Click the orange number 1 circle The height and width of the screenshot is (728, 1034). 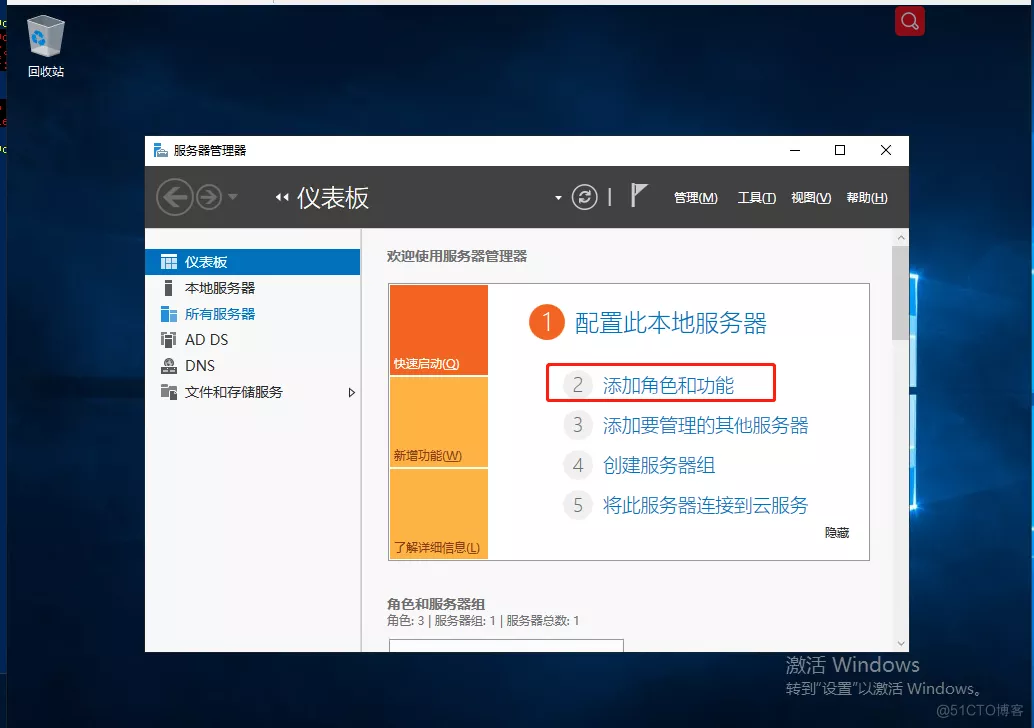click(547, 322)
